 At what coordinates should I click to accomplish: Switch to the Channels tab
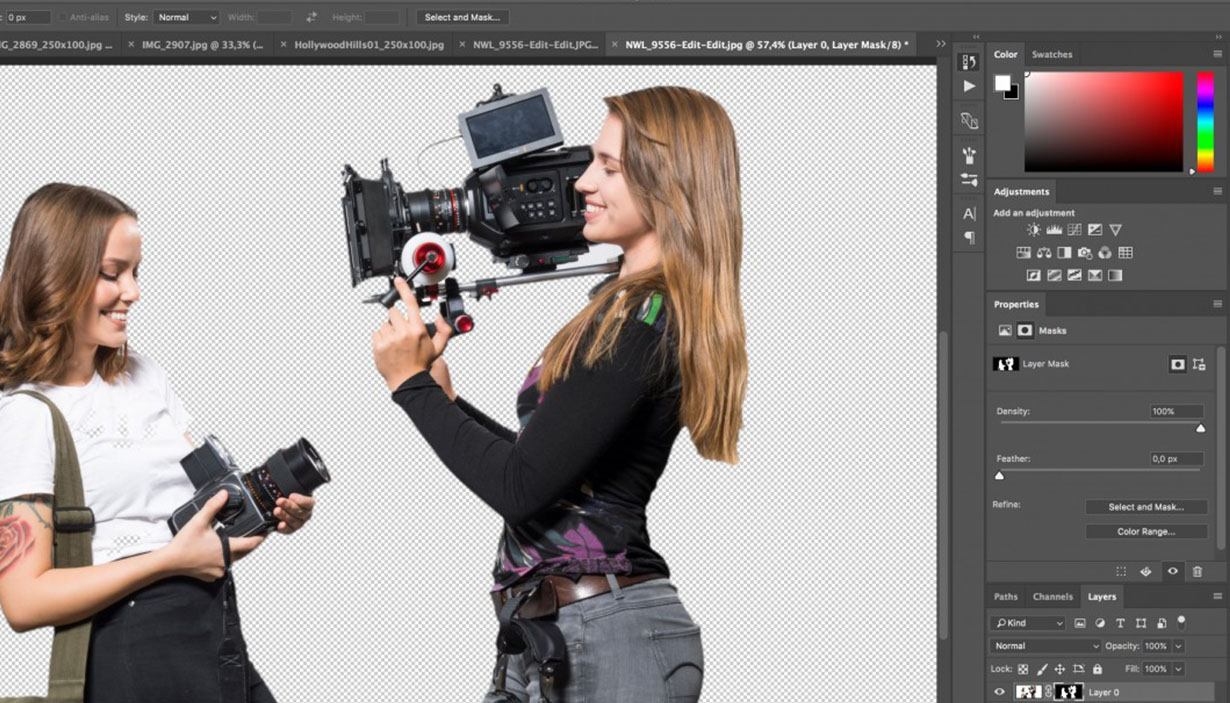(x=1052, y=597)
